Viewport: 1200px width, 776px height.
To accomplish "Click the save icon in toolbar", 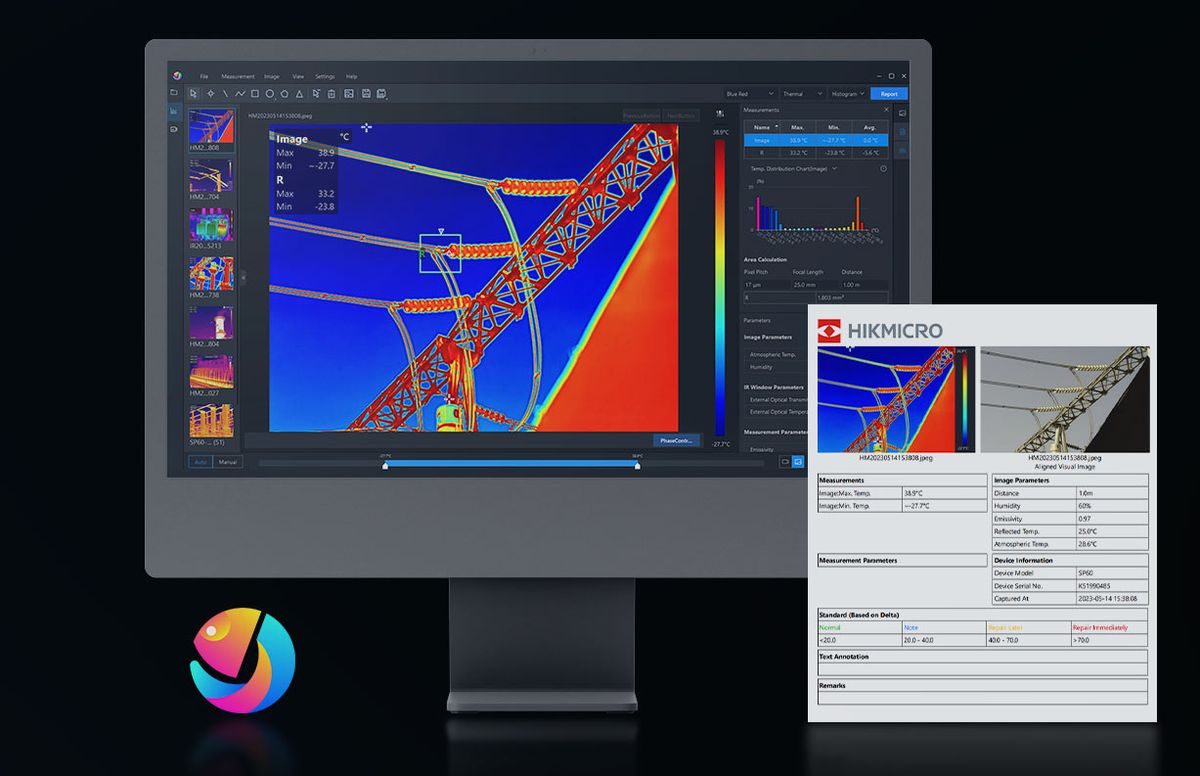I will 367,94.
